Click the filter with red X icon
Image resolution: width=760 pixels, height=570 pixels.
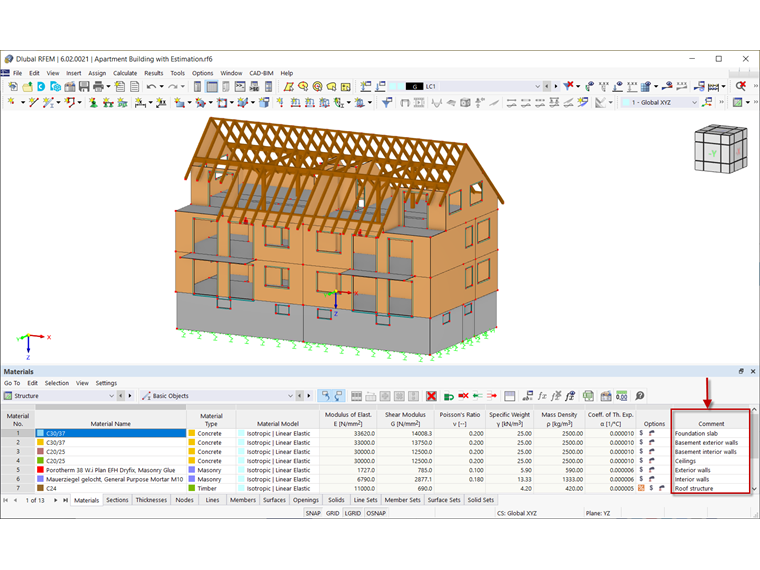(569, 86)
